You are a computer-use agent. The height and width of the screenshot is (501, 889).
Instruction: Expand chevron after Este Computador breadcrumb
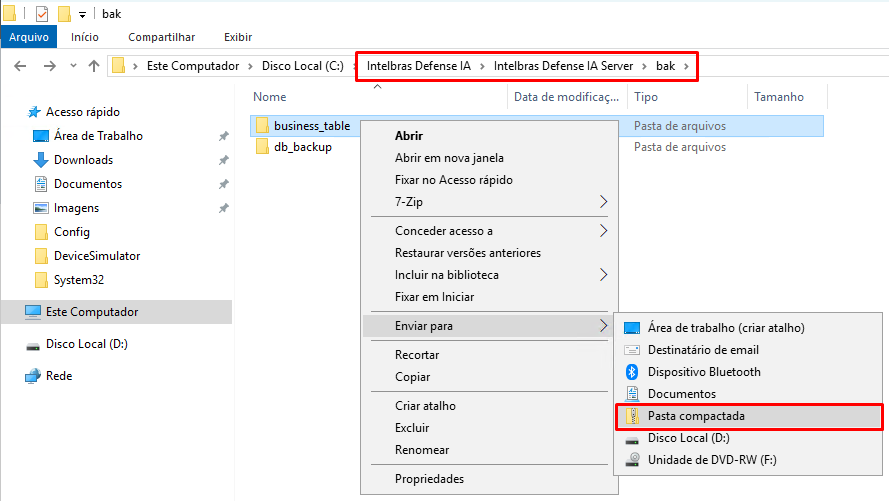click(x=250, y=66)
